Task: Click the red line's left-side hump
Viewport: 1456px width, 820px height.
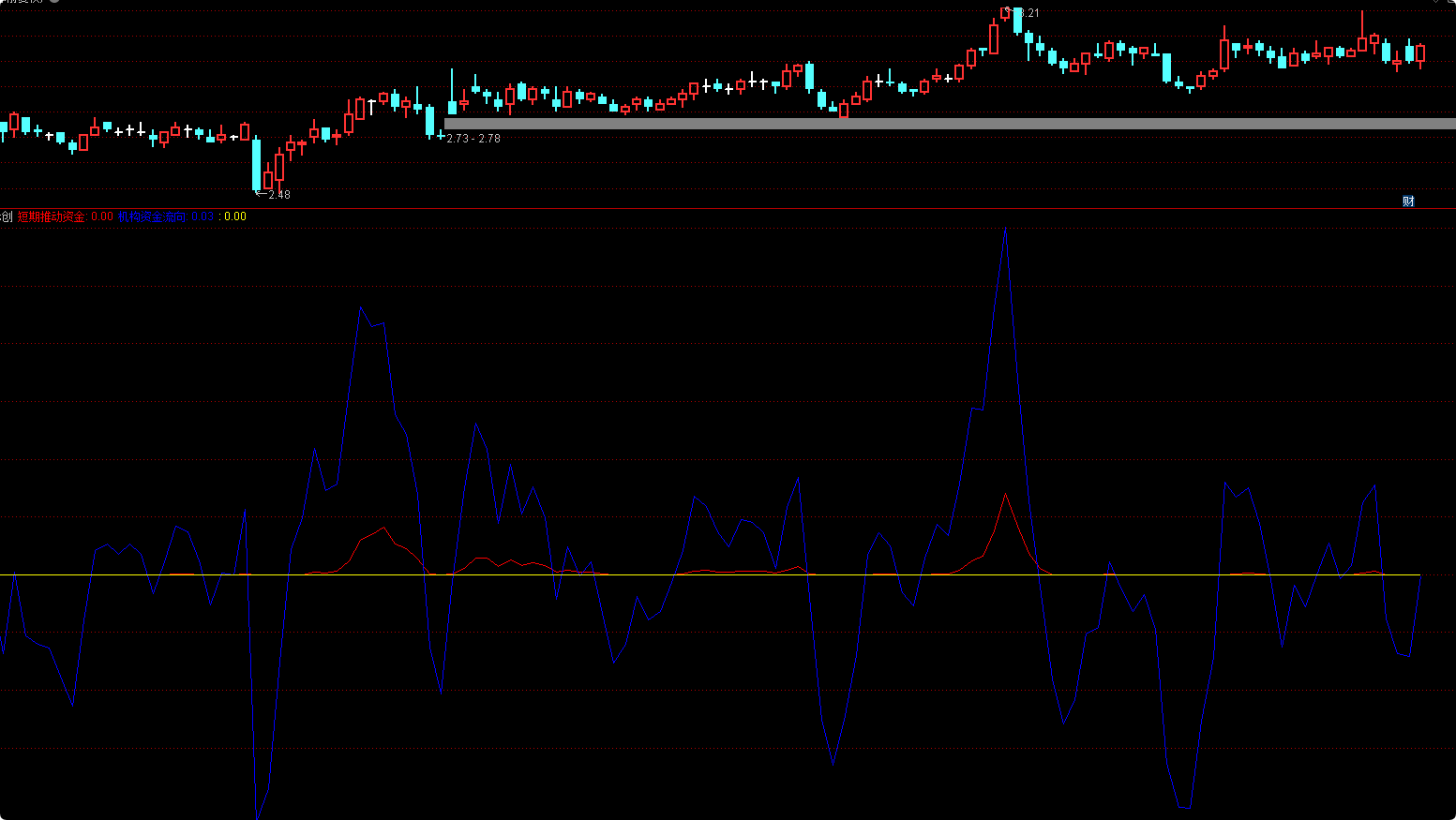Action: pyautogui.click(x=383, y=529)
